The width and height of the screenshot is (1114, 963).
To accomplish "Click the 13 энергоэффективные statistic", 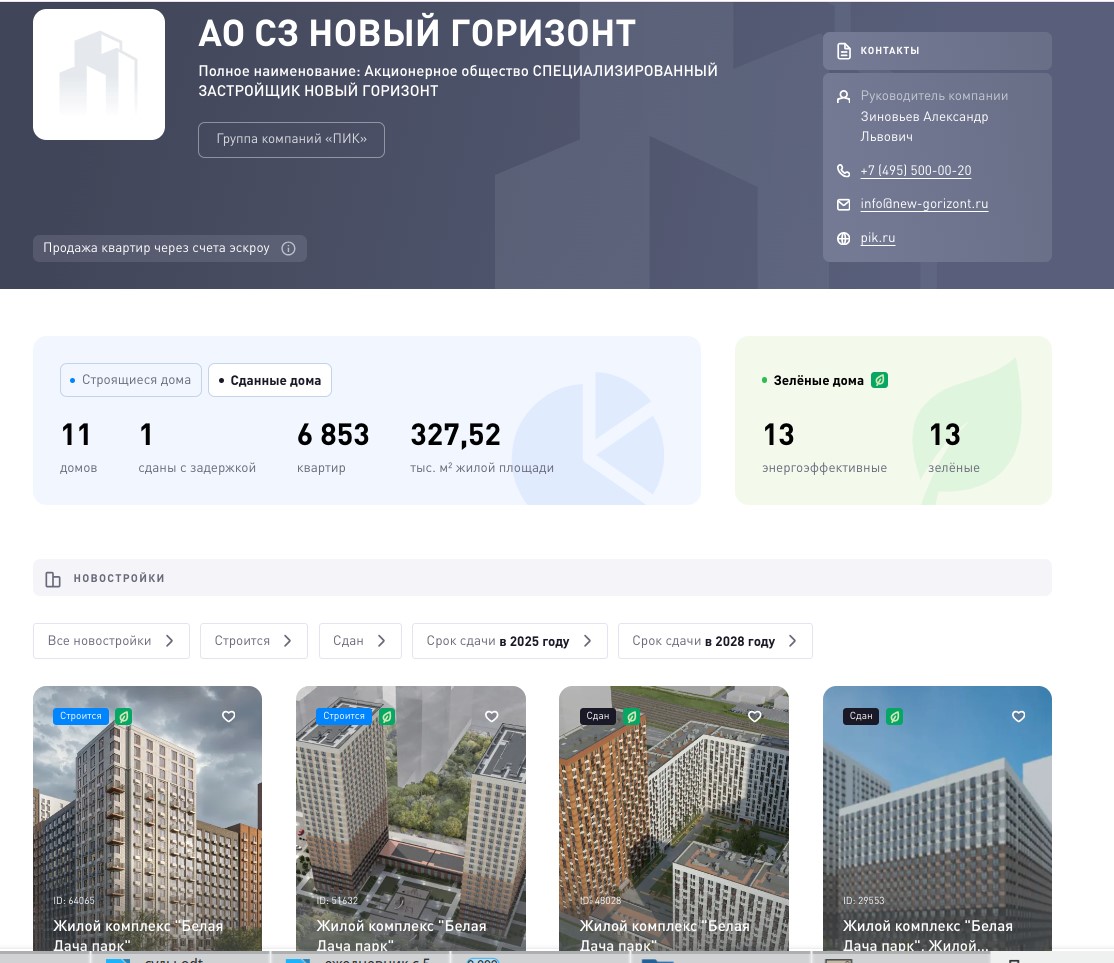I will click(x=824, y=448).
